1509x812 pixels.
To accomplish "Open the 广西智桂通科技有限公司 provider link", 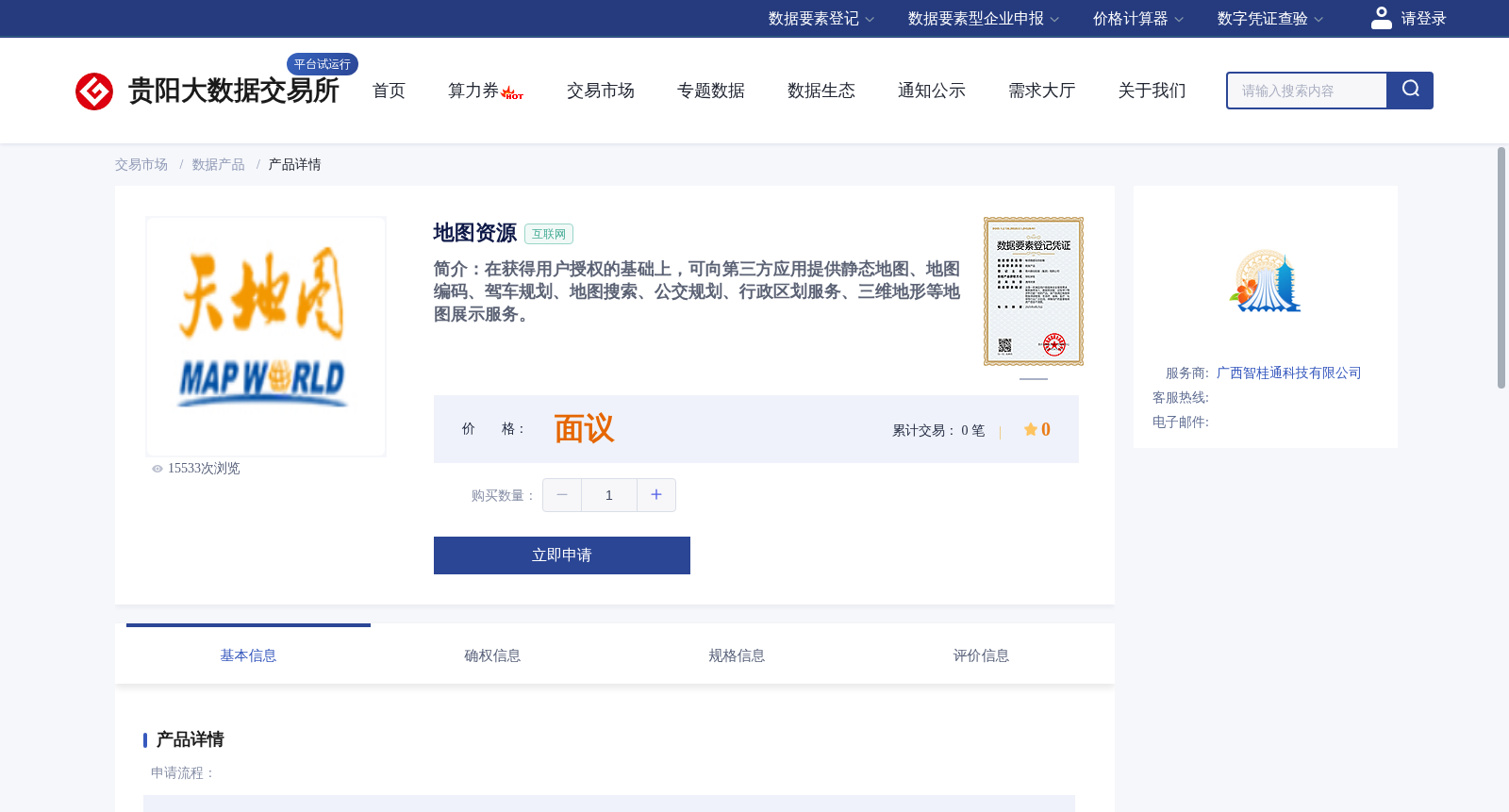I will (x=1289, y=373).
